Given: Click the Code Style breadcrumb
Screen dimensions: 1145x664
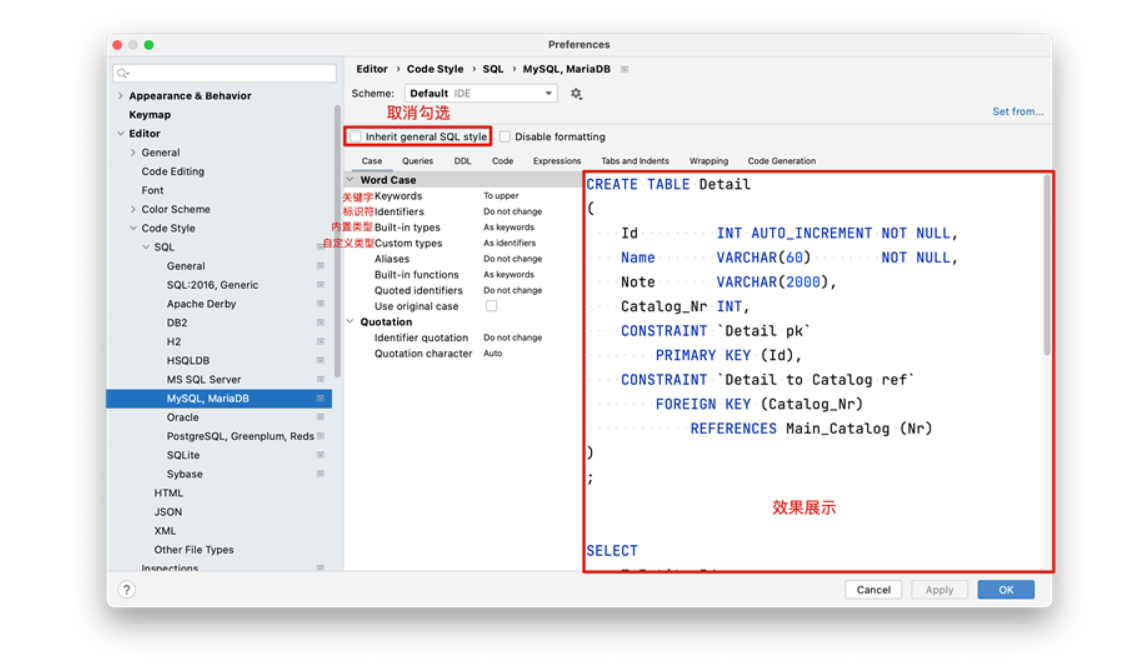Looking at the screenshot, I should 435,69.
